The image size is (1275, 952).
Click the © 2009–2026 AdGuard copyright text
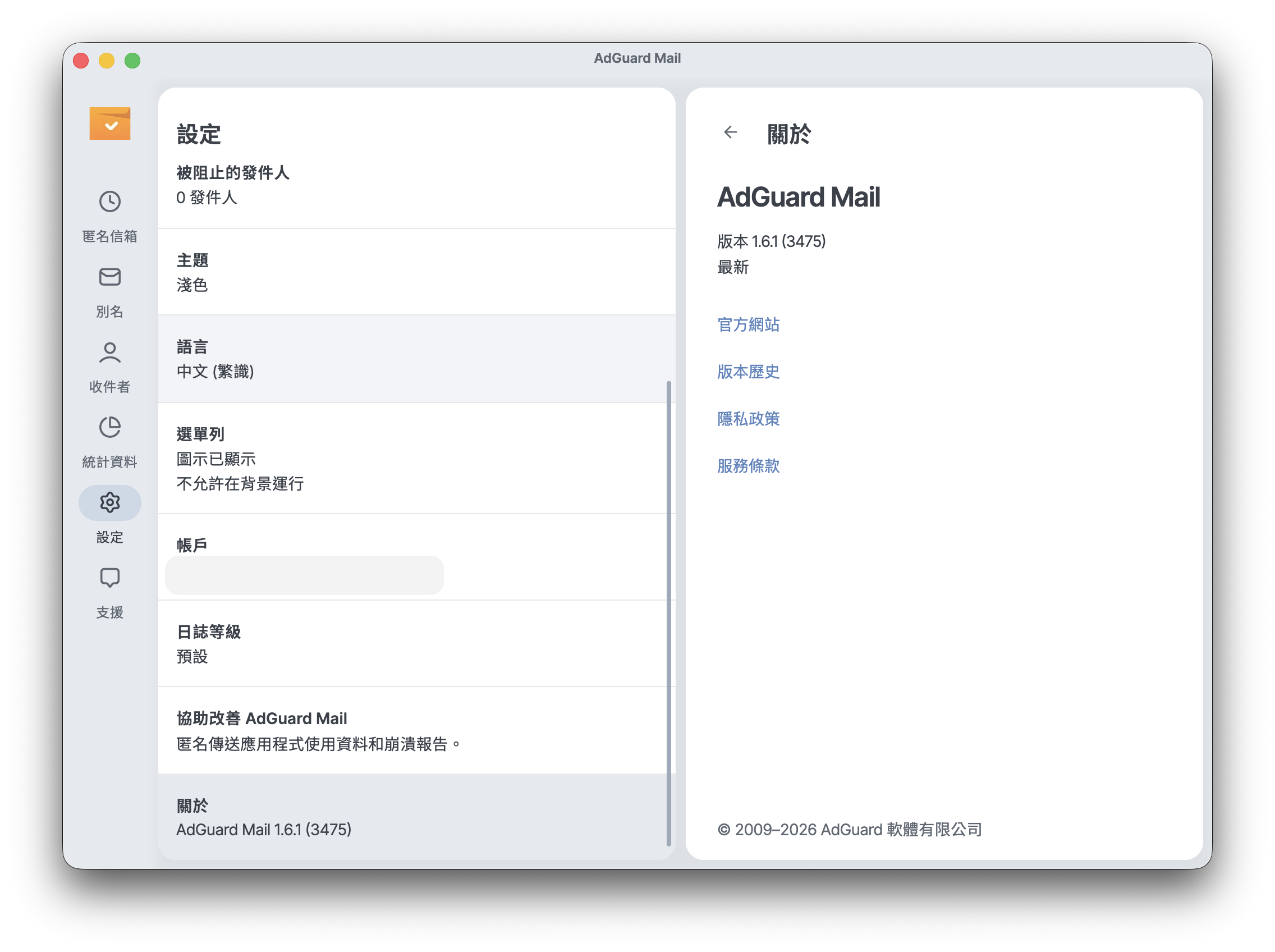pos(849,829)
